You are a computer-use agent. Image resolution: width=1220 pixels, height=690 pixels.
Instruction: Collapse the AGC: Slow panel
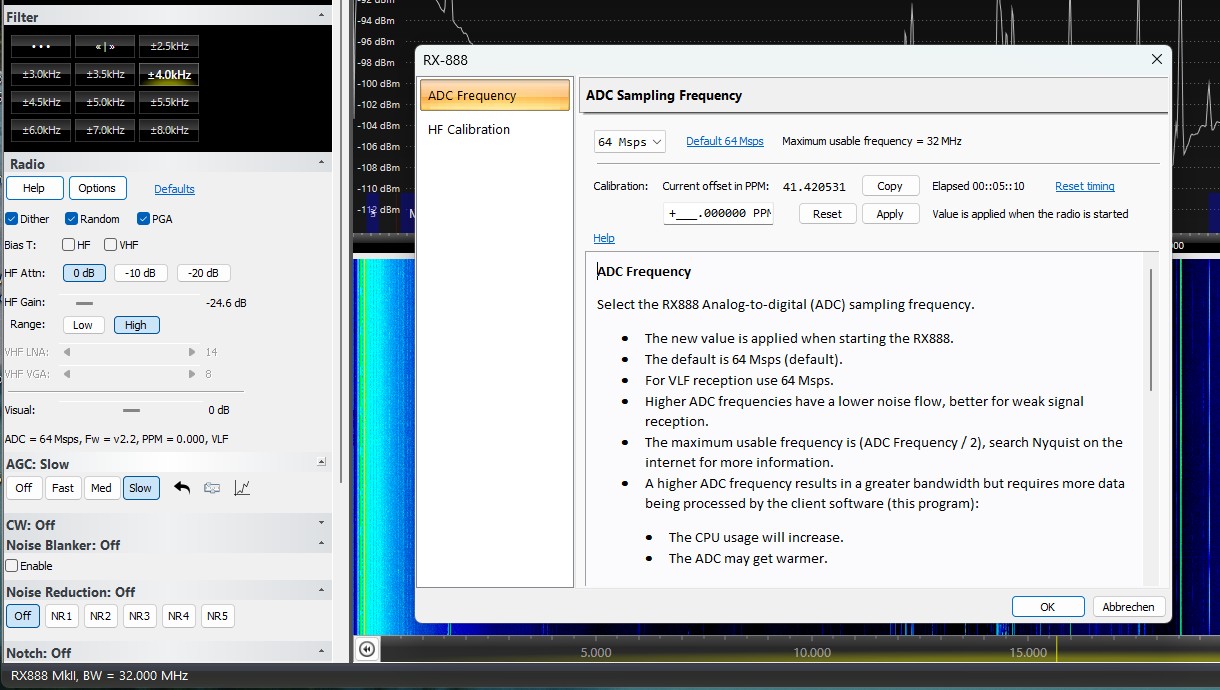(x=321, y=462)
